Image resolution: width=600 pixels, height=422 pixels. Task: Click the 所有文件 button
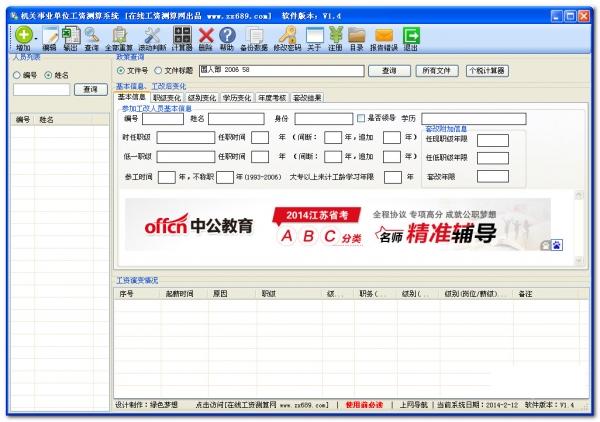coord(437,71)
